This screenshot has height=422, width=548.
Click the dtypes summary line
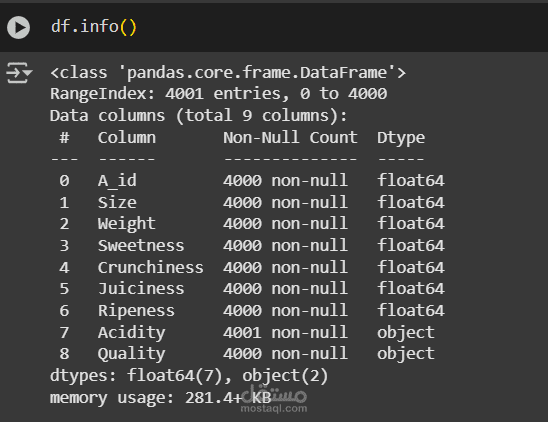189,376
